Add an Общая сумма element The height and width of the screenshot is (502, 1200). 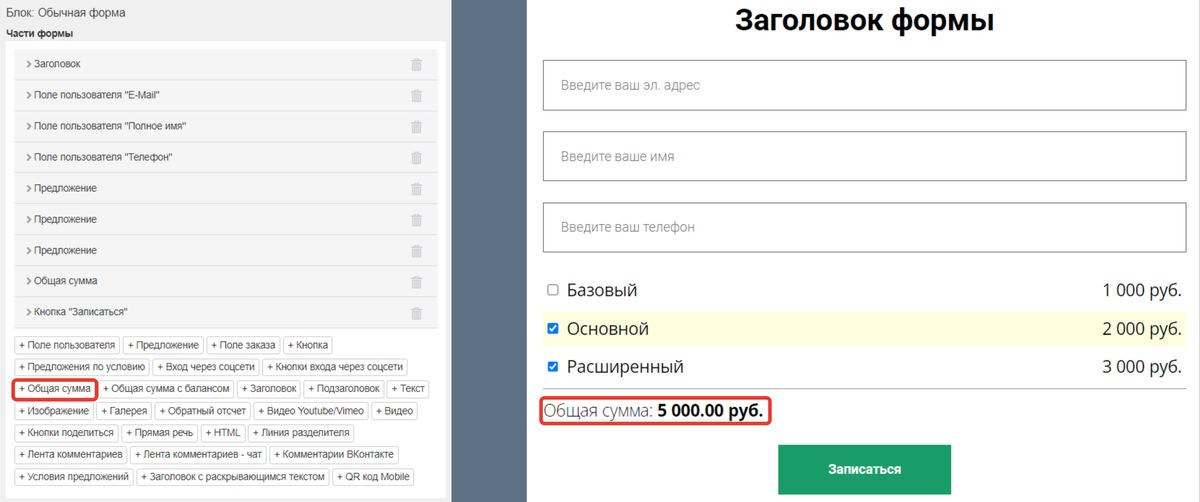[x=56, y=388]
